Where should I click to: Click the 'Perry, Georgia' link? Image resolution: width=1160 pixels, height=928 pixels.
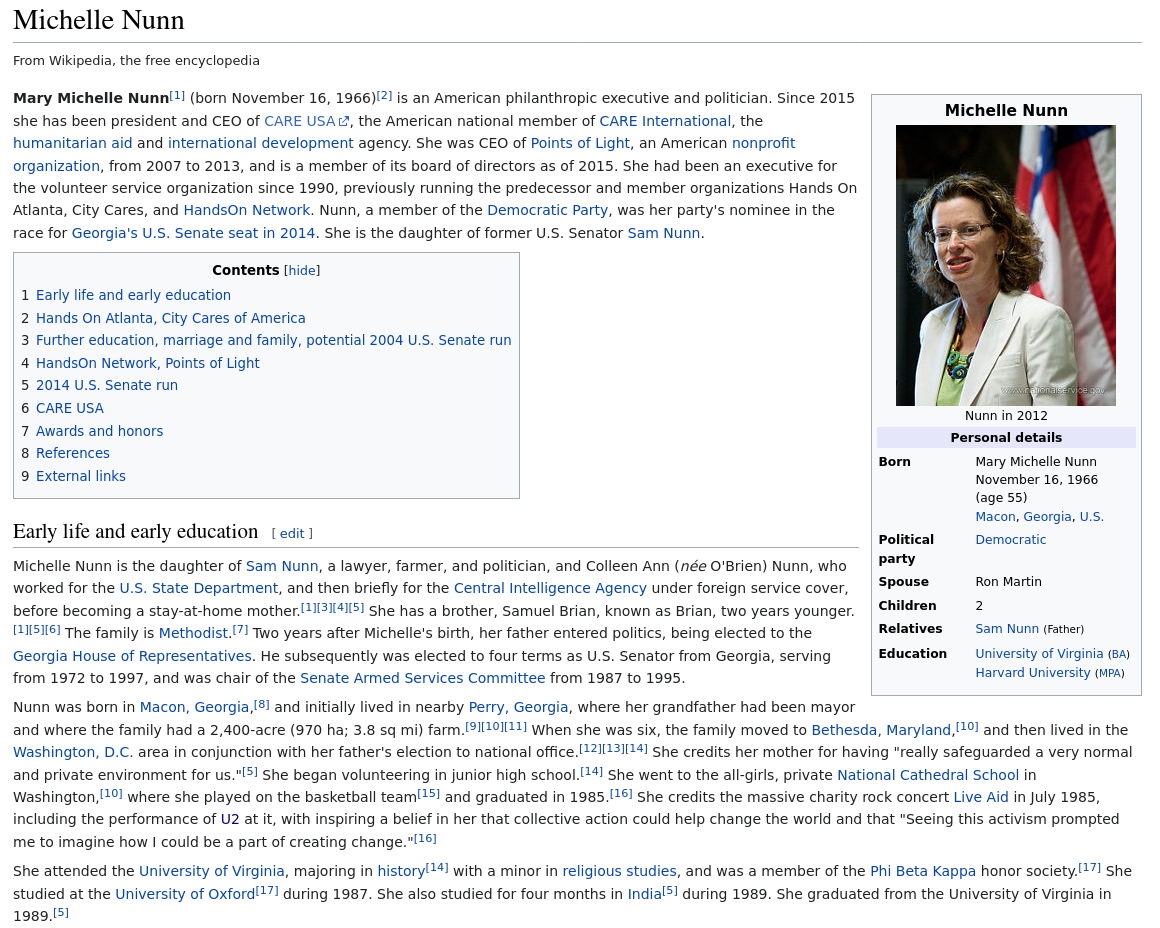[x=519, y=708]
